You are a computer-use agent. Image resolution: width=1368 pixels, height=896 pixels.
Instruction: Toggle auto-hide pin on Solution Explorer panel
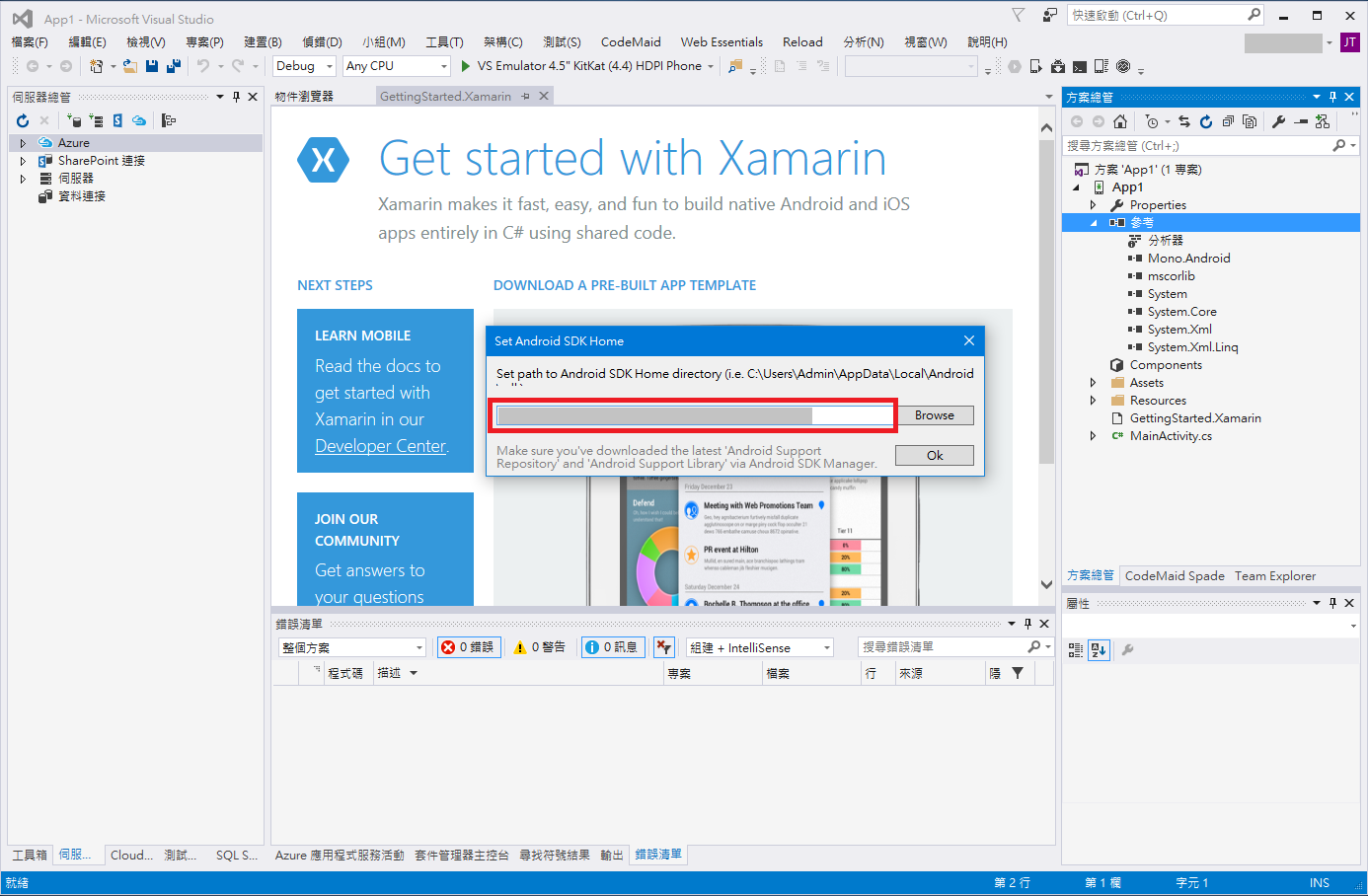pyautogui.click(x=1332, y=97)
